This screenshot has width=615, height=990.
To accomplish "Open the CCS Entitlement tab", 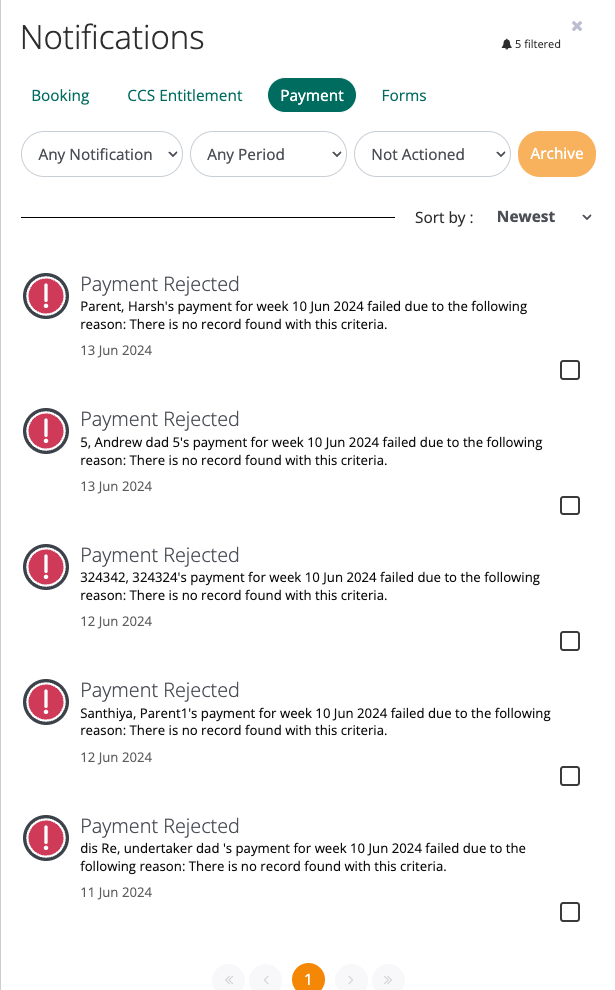I will tap(185, 96).
